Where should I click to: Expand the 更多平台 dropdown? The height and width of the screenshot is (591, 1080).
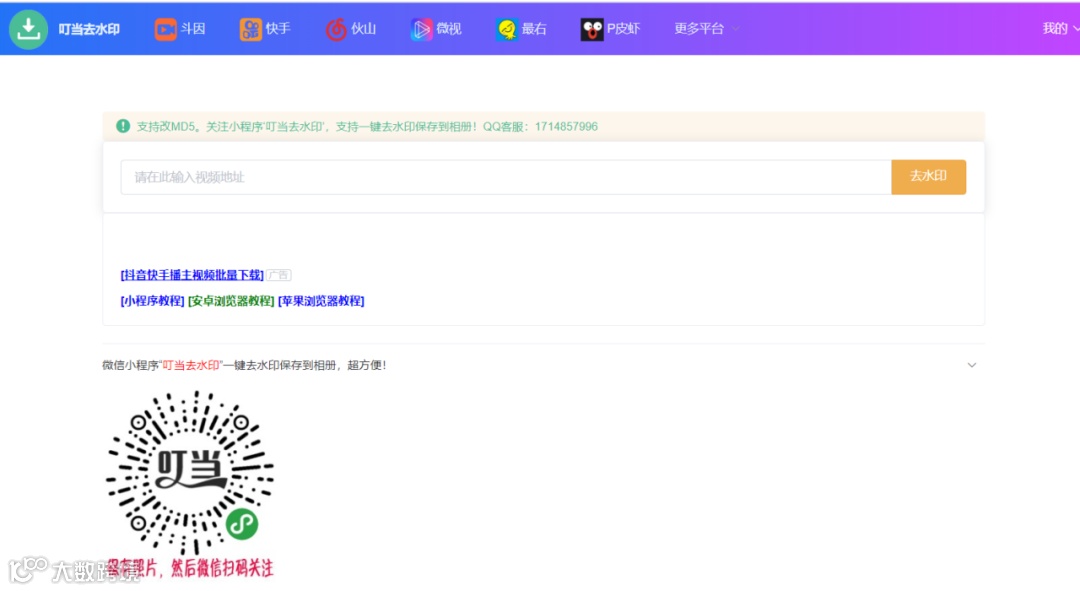[x=707, y=29]
